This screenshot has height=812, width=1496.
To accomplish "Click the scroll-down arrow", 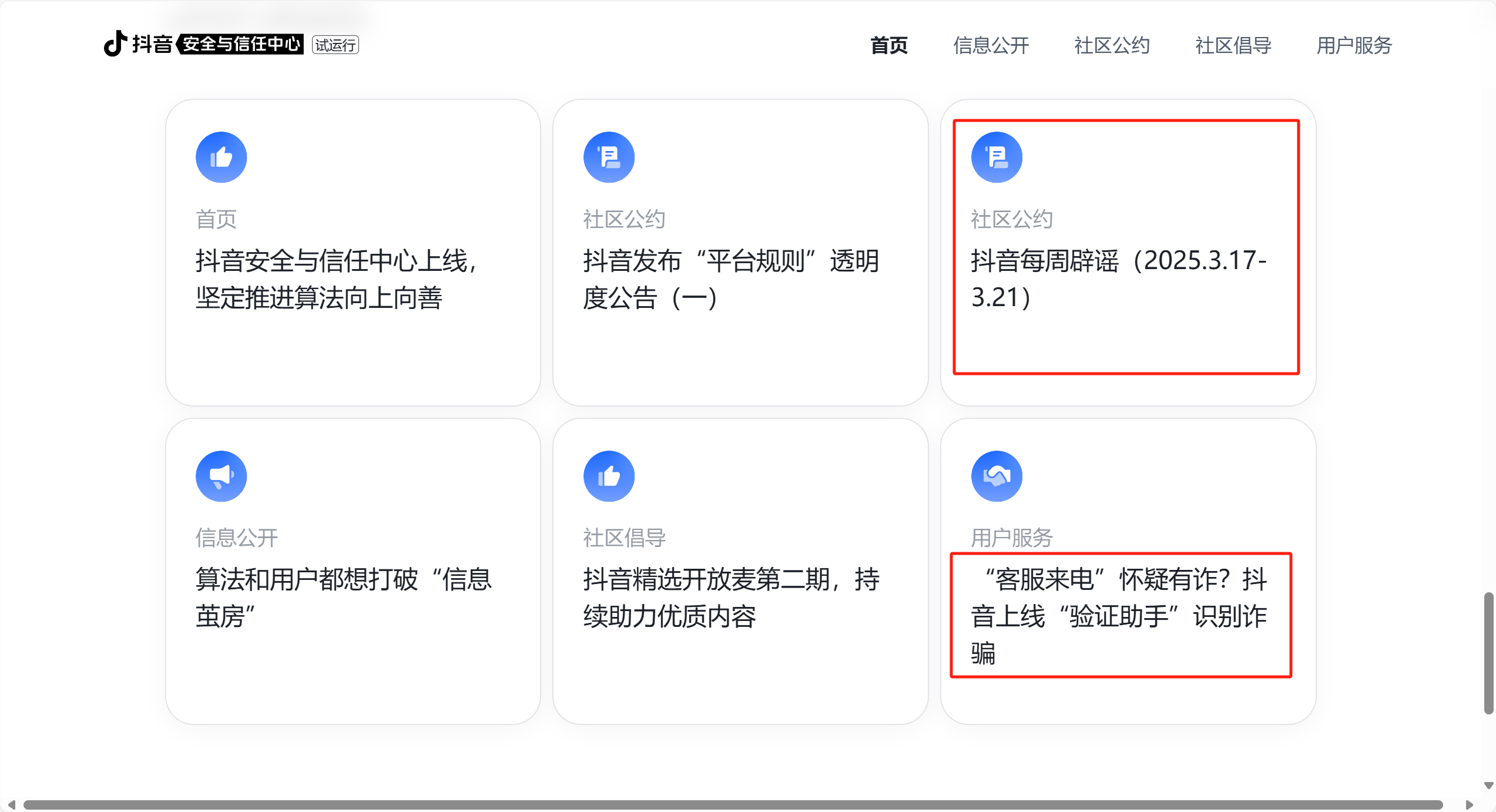I will 1488,786.
